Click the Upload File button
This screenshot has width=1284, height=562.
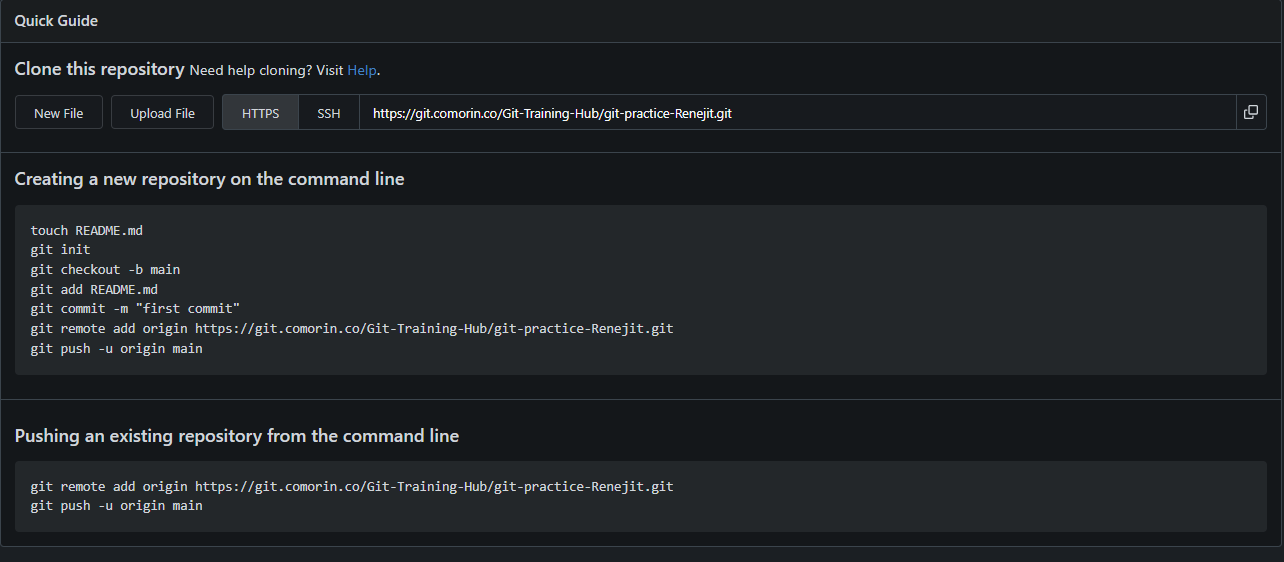162,113
